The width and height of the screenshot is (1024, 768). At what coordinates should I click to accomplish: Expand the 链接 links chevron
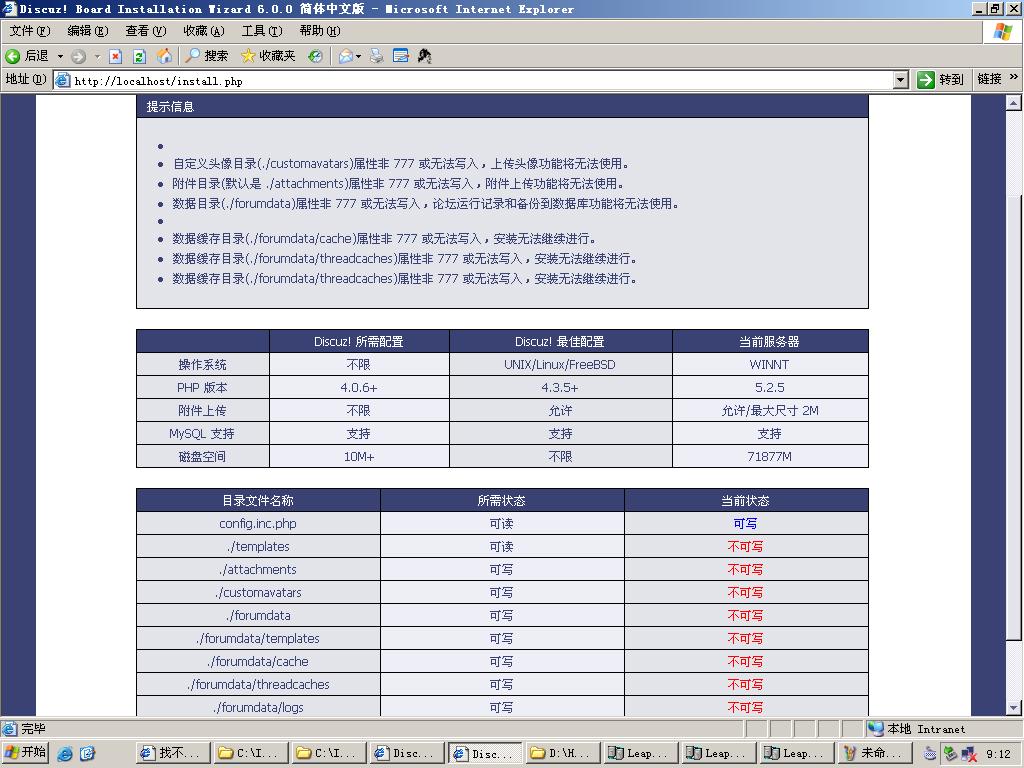[1014, 77]
